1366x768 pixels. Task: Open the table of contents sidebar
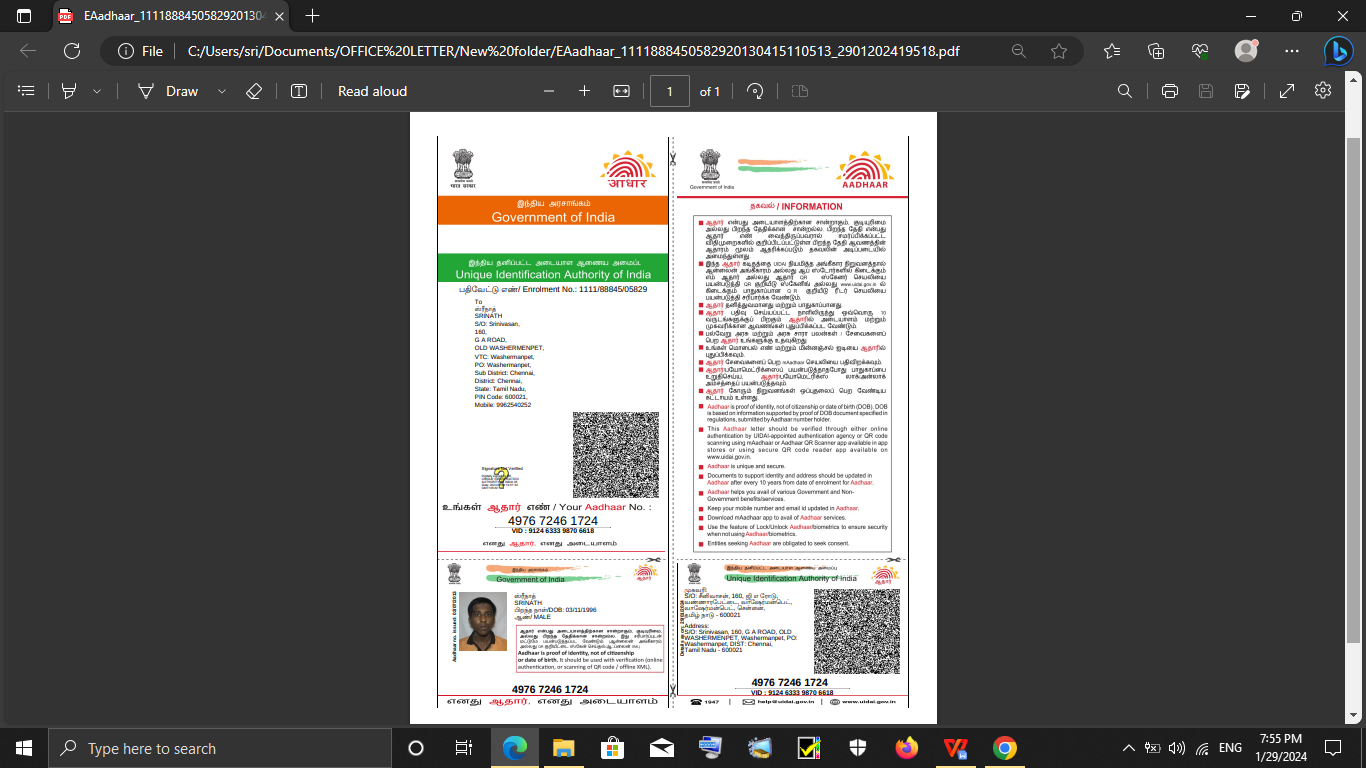[27, 91]
